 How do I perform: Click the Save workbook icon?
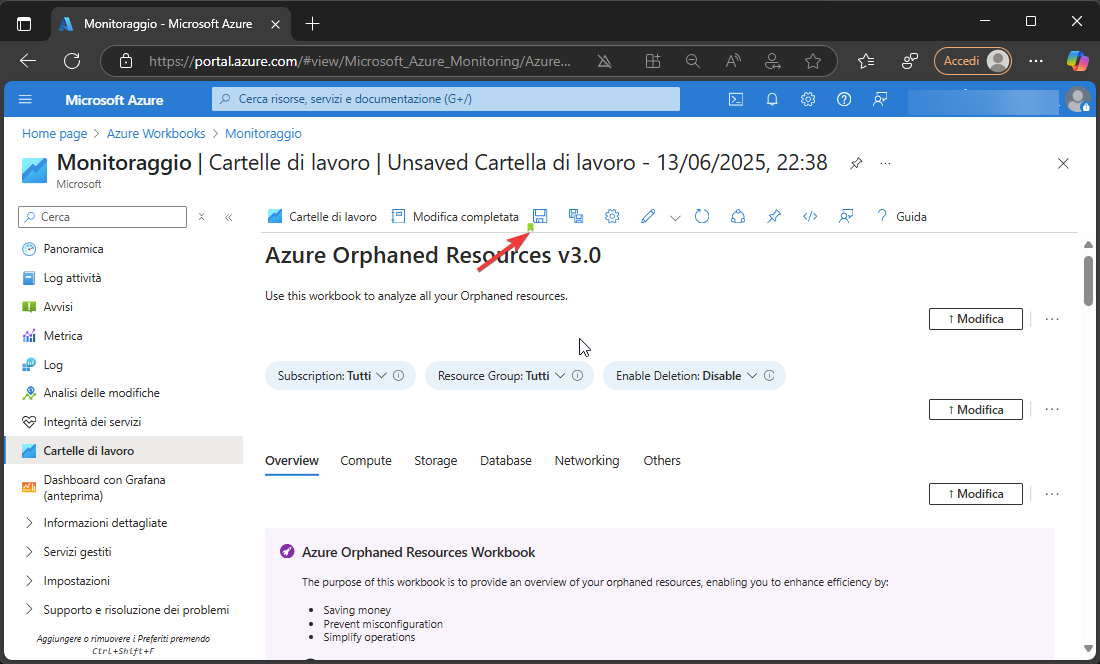tap(540, 216)
